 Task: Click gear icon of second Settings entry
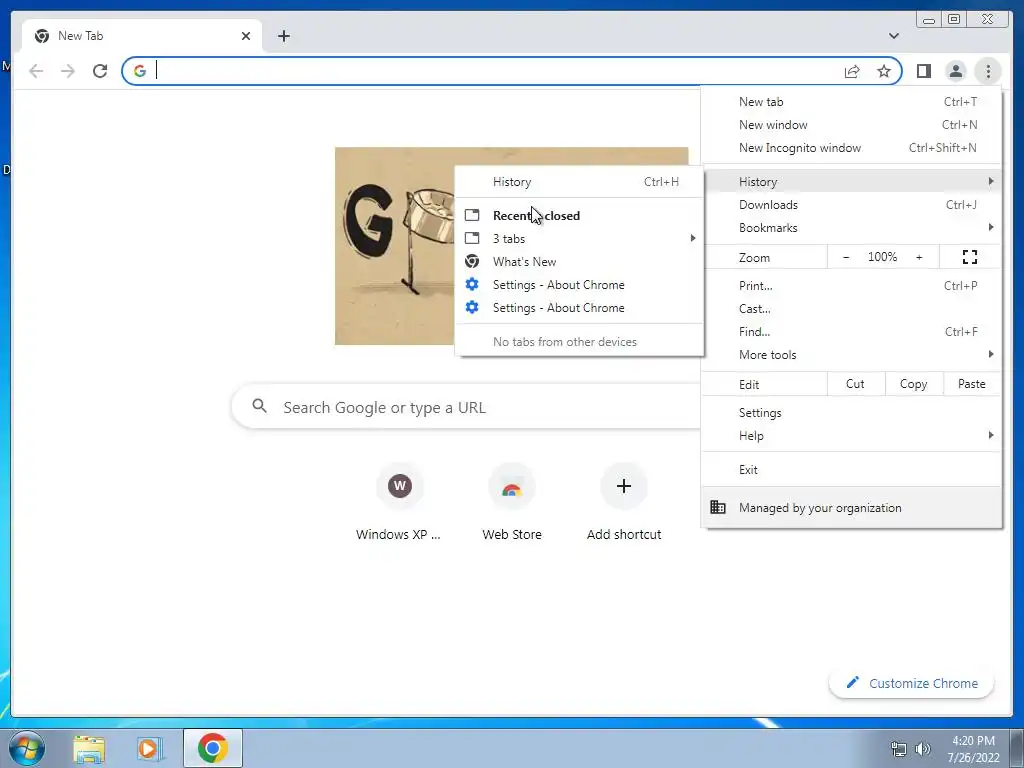point(472,308)
